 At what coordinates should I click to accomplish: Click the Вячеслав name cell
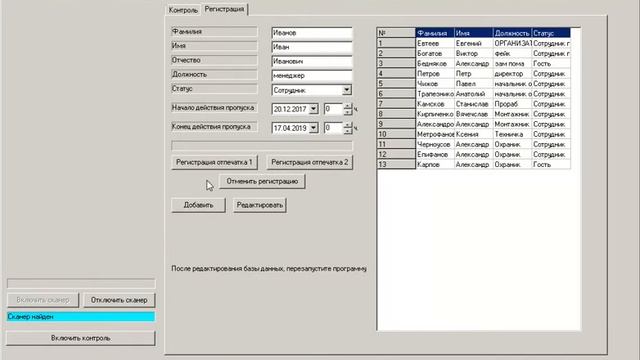[473, 114]
